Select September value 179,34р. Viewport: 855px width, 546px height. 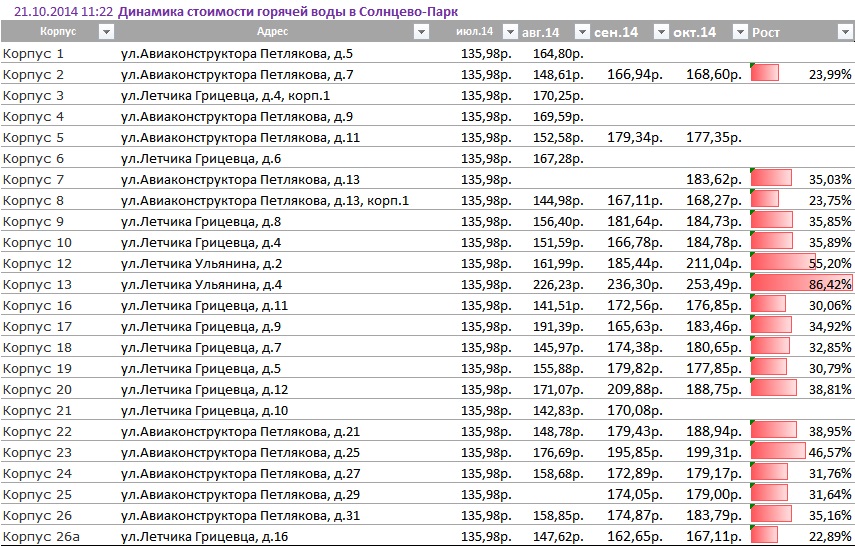tap(635, 137)
